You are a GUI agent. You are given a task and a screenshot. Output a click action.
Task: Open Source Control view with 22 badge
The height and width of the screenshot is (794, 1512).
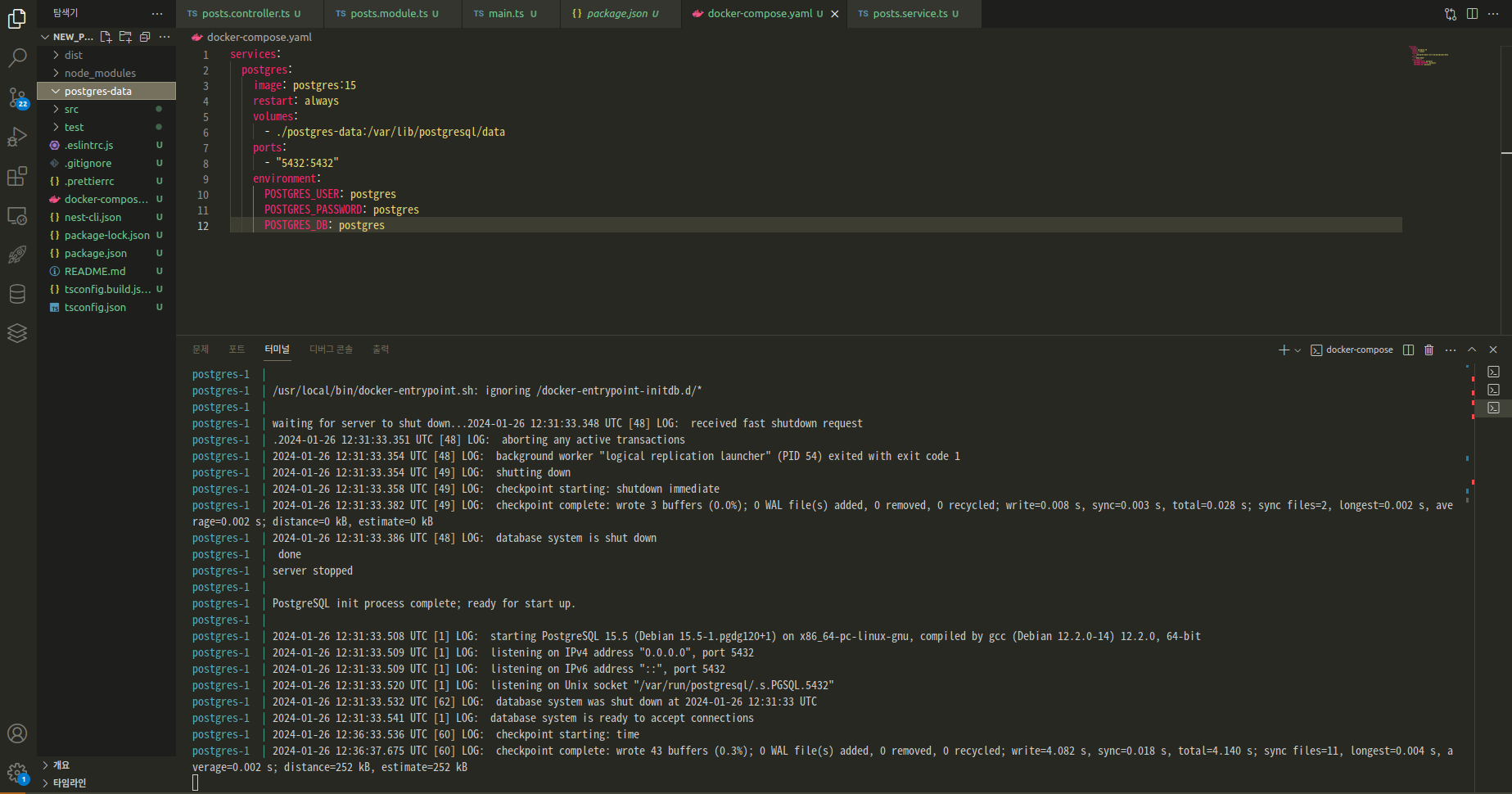17,97
